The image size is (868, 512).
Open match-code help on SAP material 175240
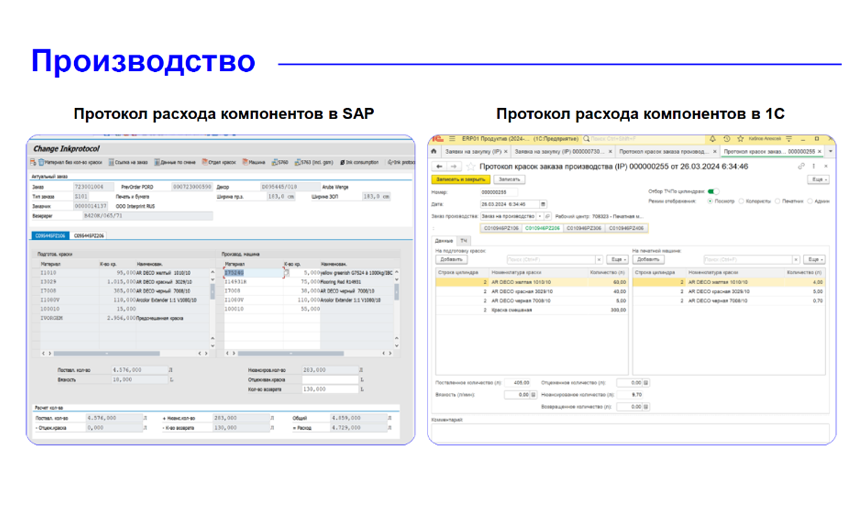tap(286, 273)
